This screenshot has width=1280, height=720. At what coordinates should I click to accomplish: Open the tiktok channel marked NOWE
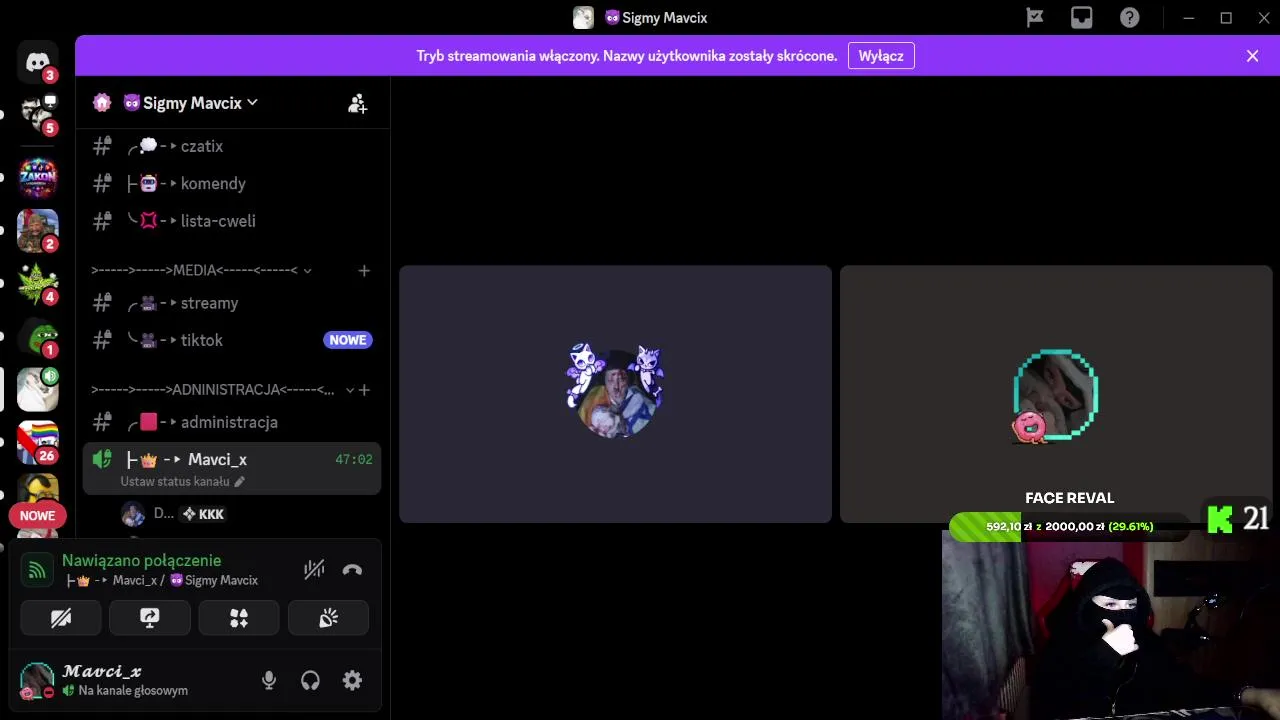pyautogui.click(x=232, y=340)
